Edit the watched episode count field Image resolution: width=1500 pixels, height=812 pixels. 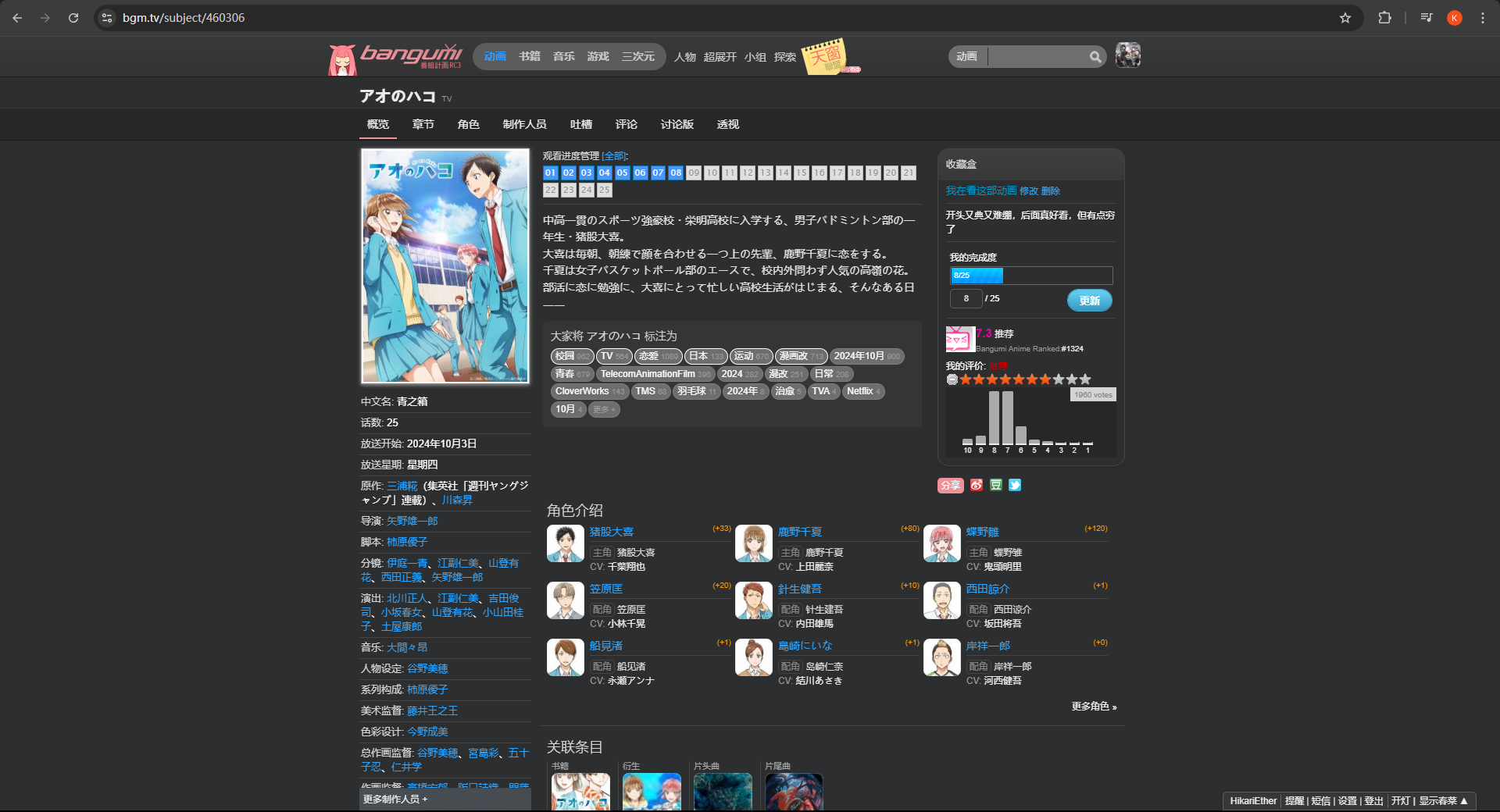966,298
